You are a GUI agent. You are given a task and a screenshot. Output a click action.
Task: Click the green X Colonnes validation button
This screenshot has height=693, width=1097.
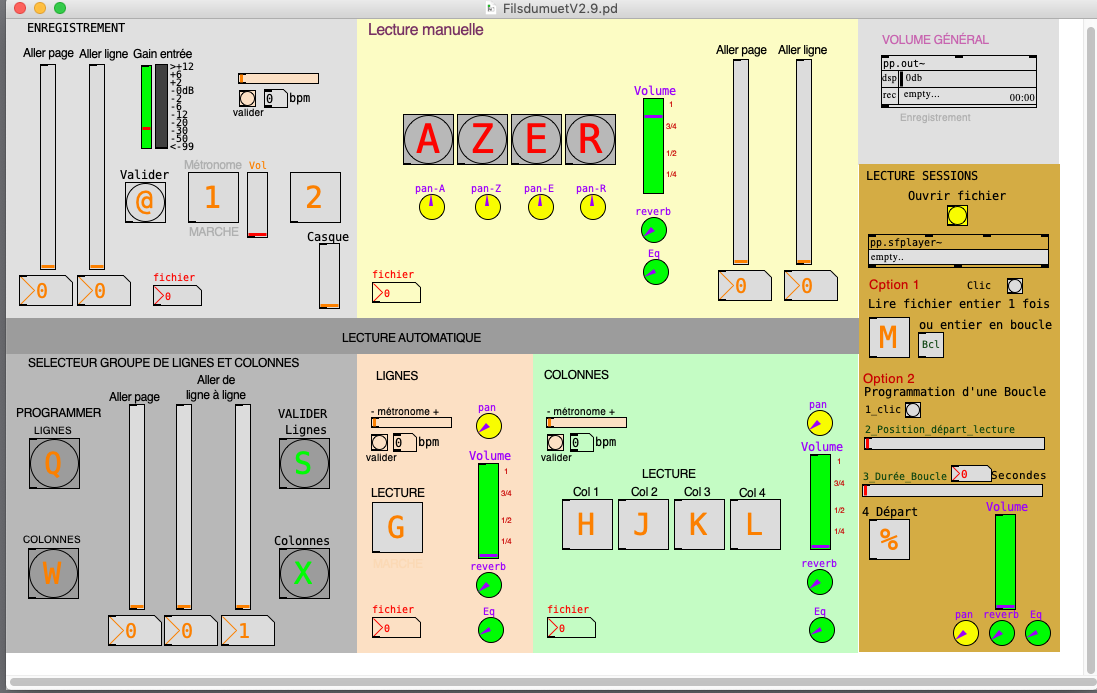click(304, 573)
